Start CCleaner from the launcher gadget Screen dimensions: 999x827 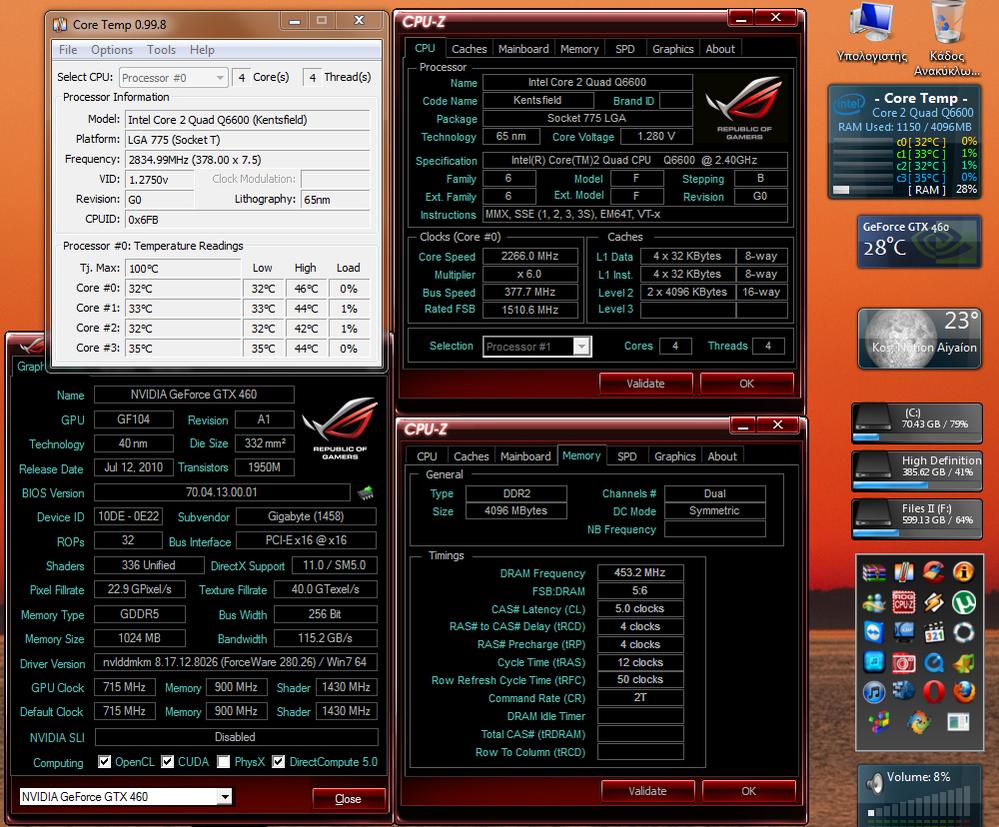(x=933, y=572)
